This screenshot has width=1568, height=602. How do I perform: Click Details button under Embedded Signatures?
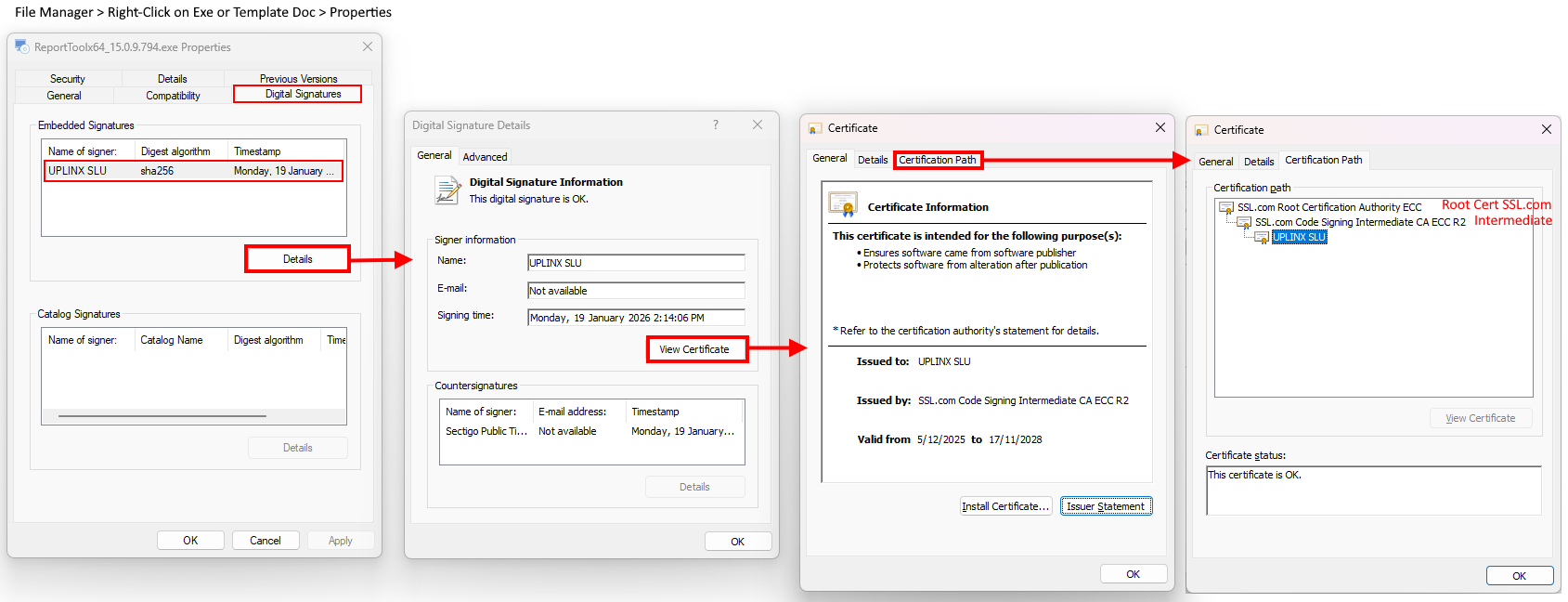click(297, 259)
